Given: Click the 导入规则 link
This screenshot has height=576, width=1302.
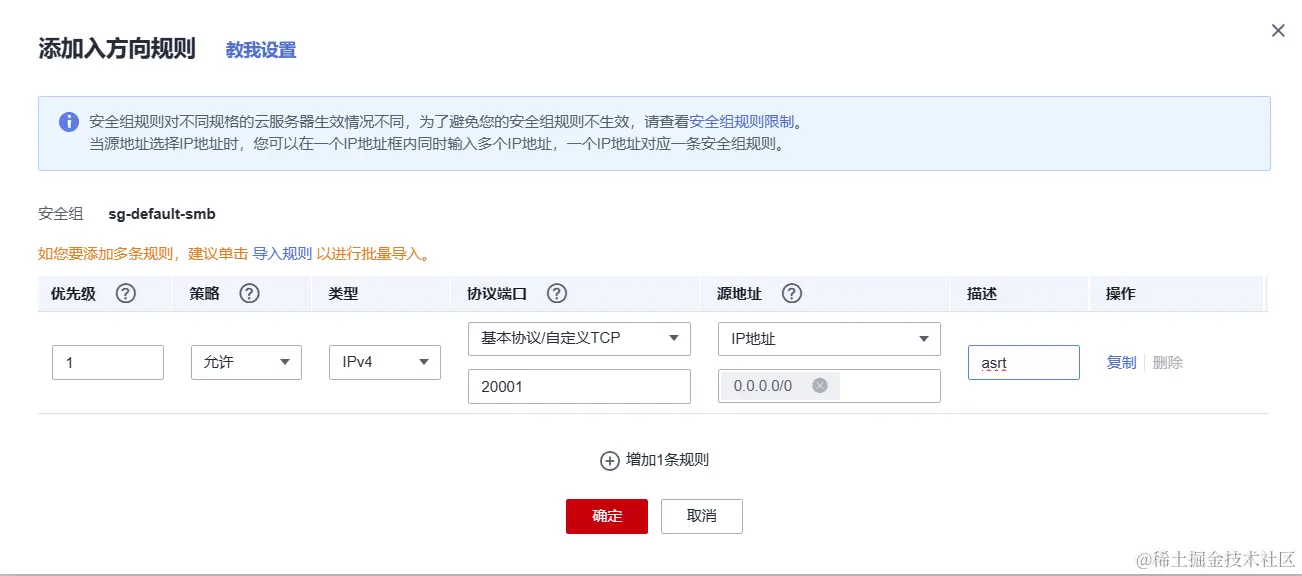Looking at the screenshot, I should pyautogui.click(x=282, y=254).
